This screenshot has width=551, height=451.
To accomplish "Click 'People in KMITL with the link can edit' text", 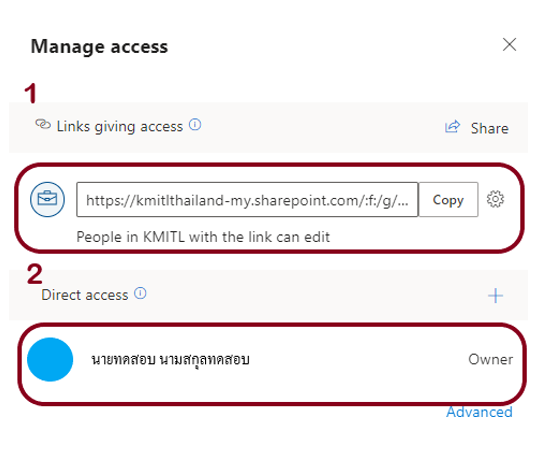I will (203, 237).
